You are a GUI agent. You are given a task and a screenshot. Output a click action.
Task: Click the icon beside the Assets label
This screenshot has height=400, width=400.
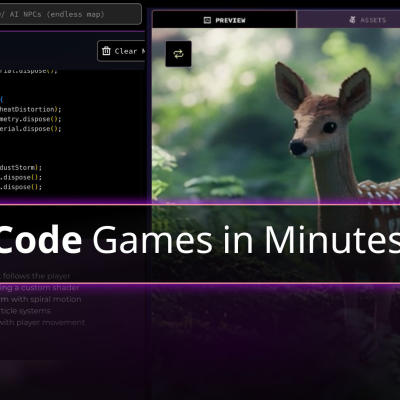coord(352,20)
